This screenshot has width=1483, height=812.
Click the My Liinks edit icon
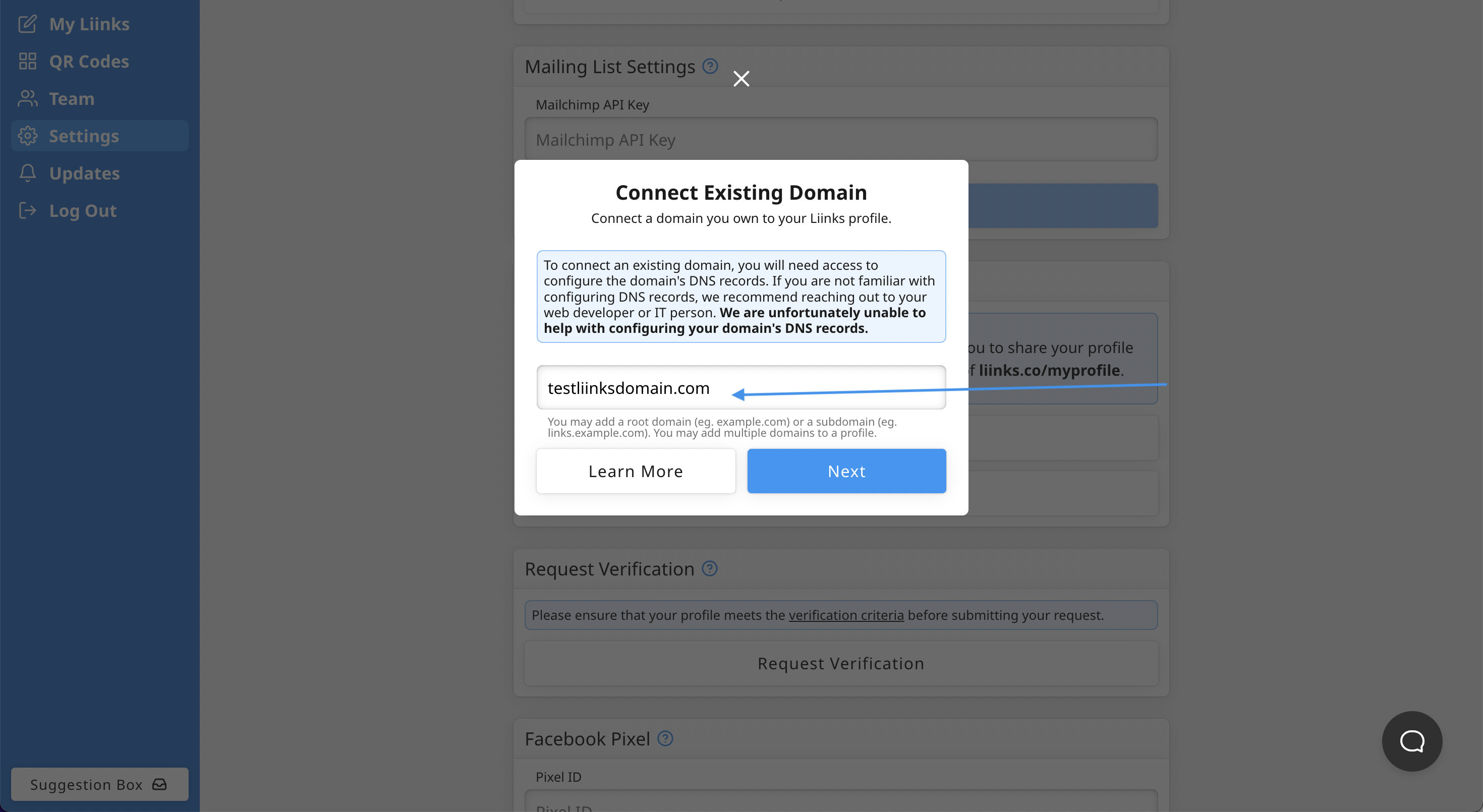click(27, 24)
